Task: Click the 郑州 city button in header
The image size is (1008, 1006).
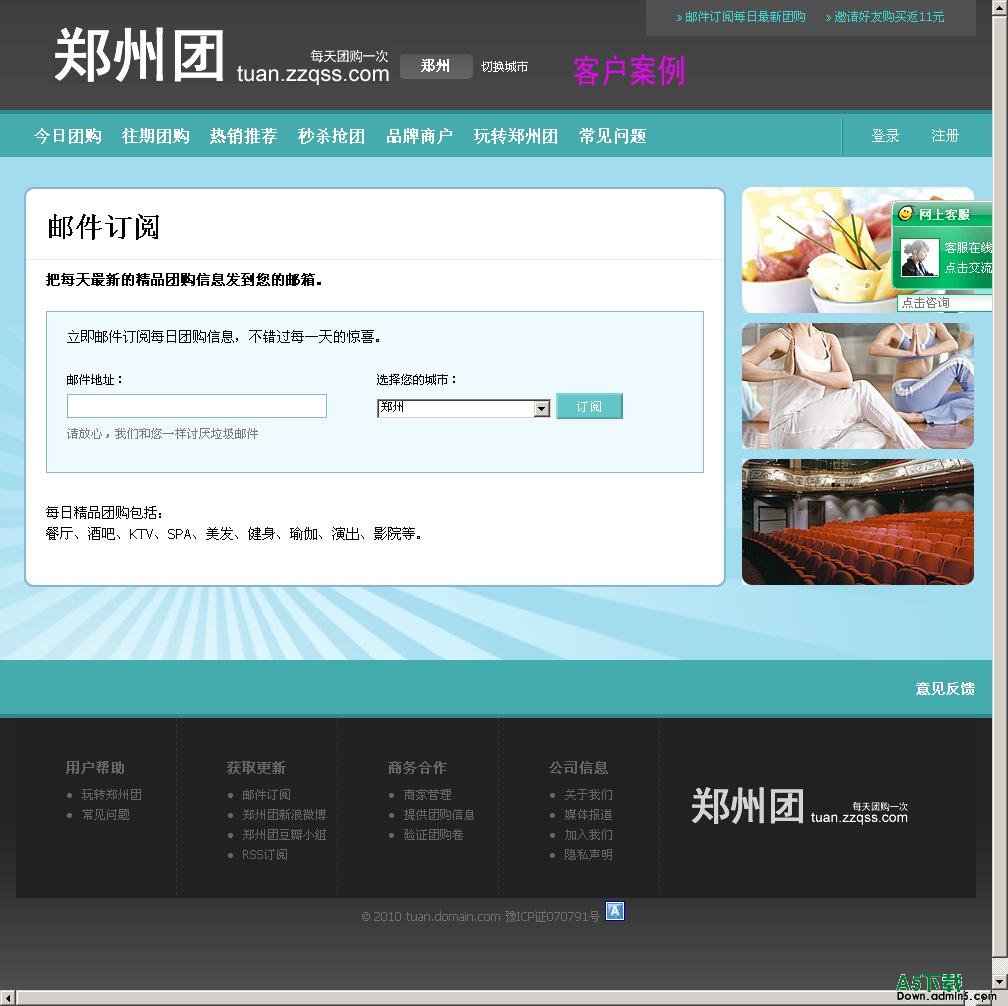Action: [436, 66]
